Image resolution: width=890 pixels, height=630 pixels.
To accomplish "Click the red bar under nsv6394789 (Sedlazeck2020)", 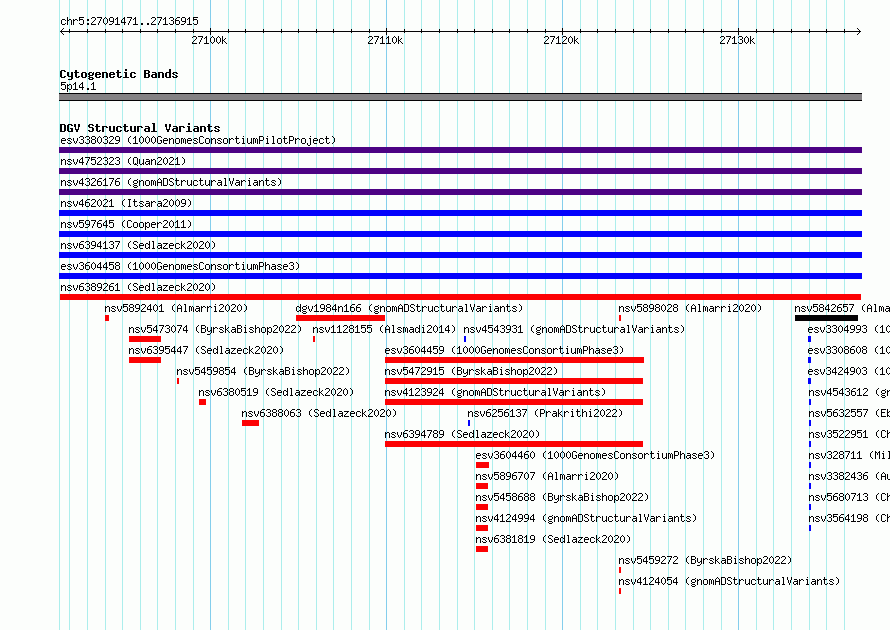I will (514, 444).
